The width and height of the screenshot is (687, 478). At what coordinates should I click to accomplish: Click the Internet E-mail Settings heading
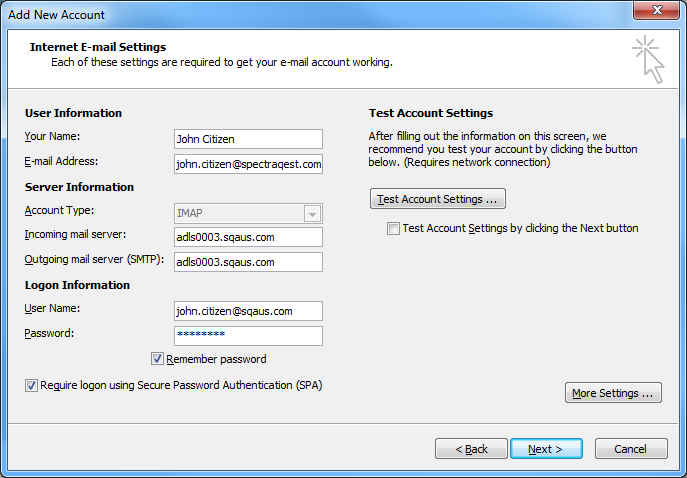98,47
